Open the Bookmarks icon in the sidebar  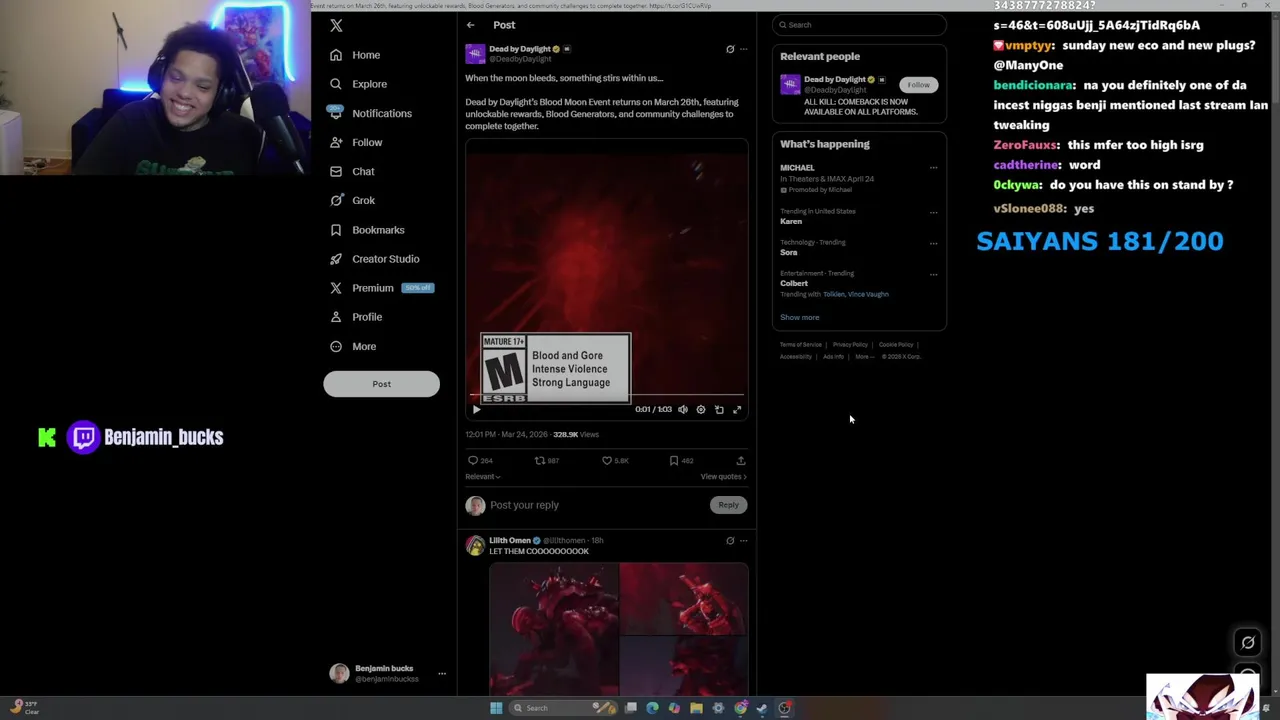(336, 230)
